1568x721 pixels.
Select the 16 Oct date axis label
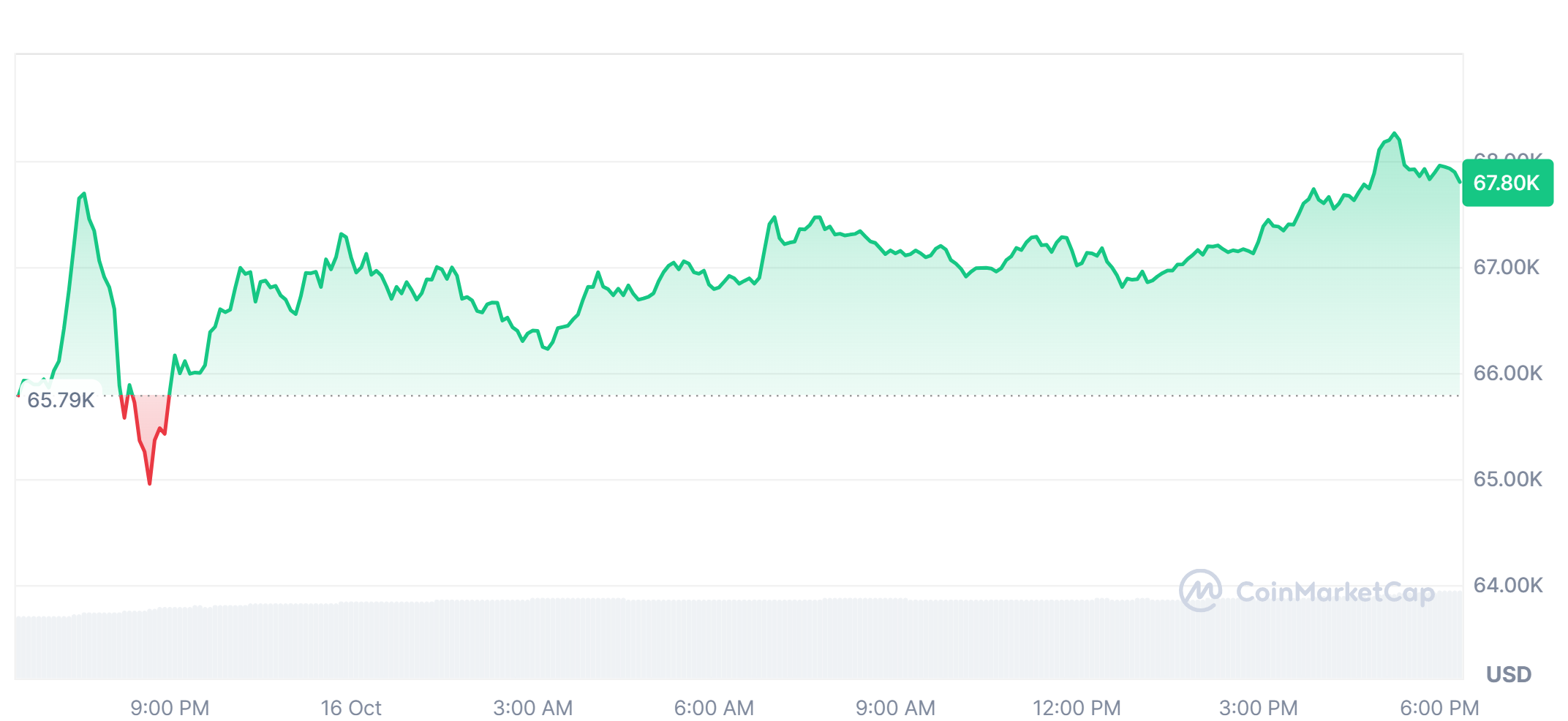click(351, 708)
